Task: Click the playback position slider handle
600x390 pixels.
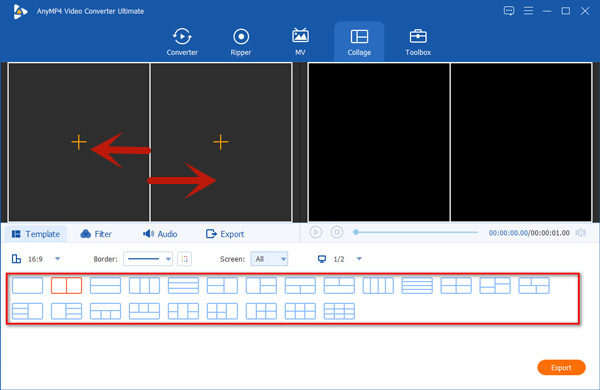Action: [x=356, y=232]
